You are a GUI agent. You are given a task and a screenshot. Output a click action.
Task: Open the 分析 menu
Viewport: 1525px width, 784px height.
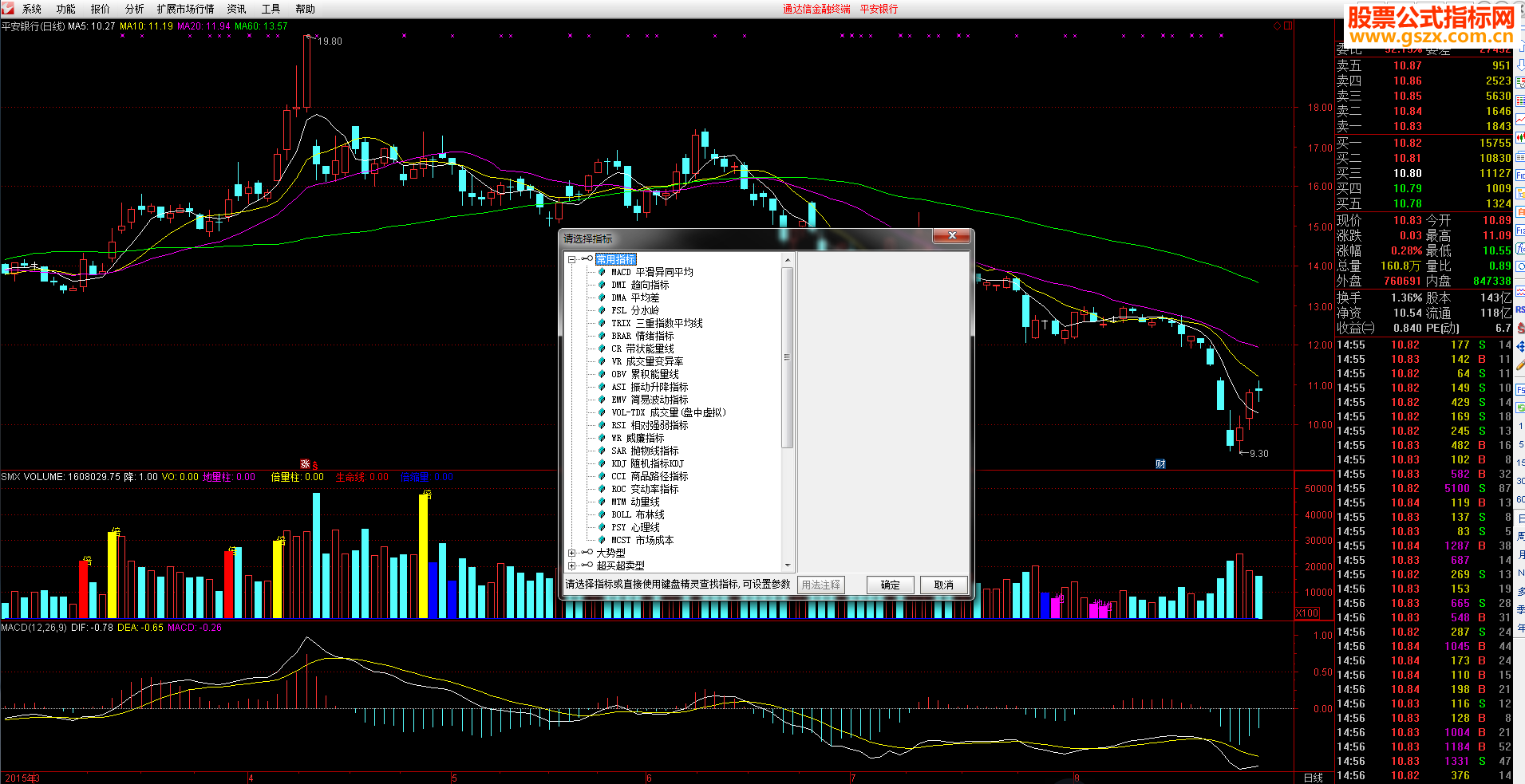pyautogui.click(x=135, y=9)
